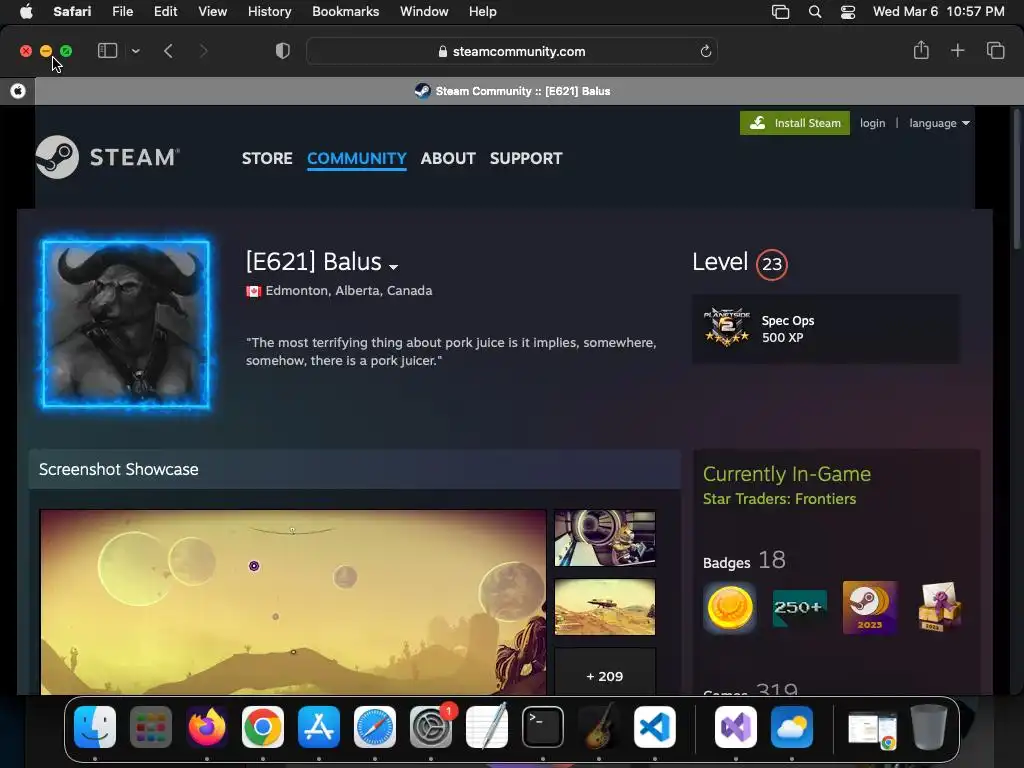Click the PlanetSide 2 badge icon
This screenshot has width=1024, height=768.
click(x=727, y=327)
